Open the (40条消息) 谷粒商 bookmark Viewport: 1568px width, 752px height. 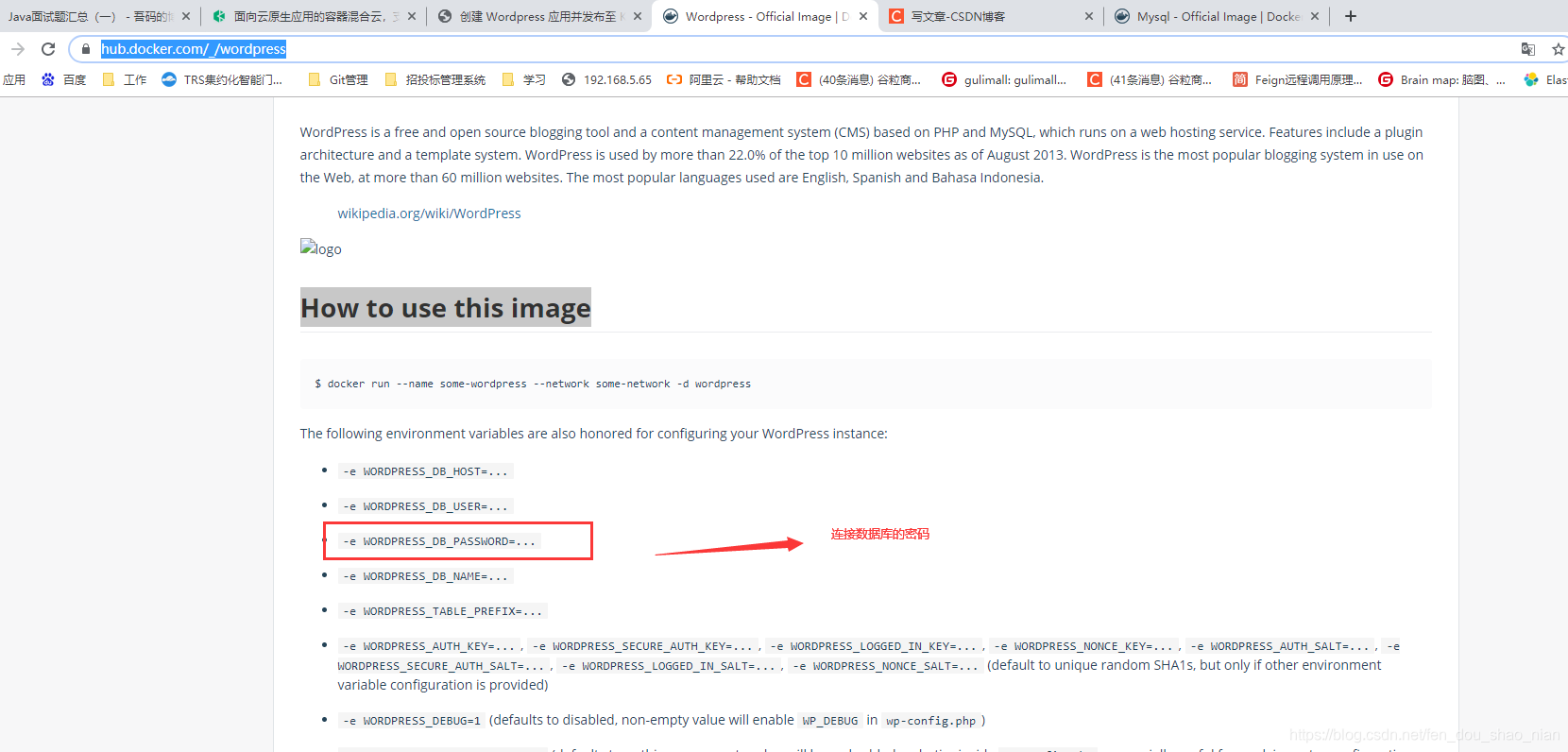coord(860,79)
